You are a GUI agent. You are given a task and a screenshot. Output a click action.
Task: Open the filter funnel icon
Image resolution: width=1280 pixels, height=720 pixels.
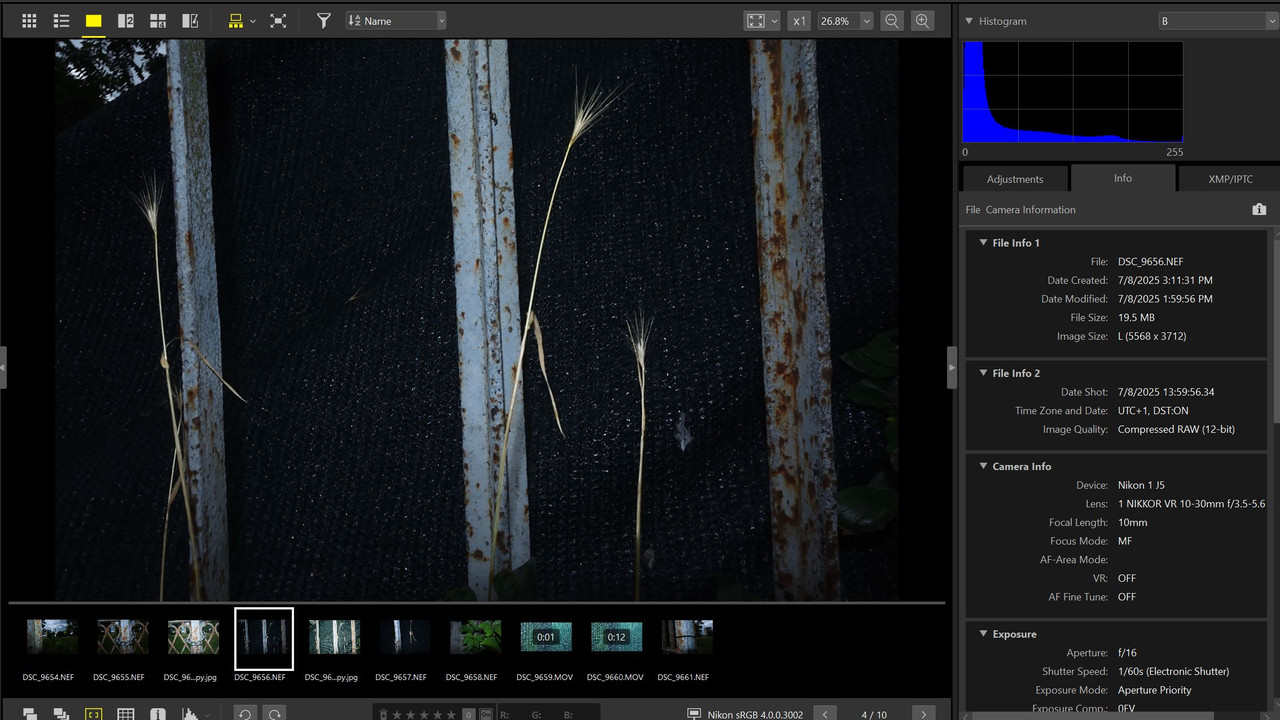point(323,20)
